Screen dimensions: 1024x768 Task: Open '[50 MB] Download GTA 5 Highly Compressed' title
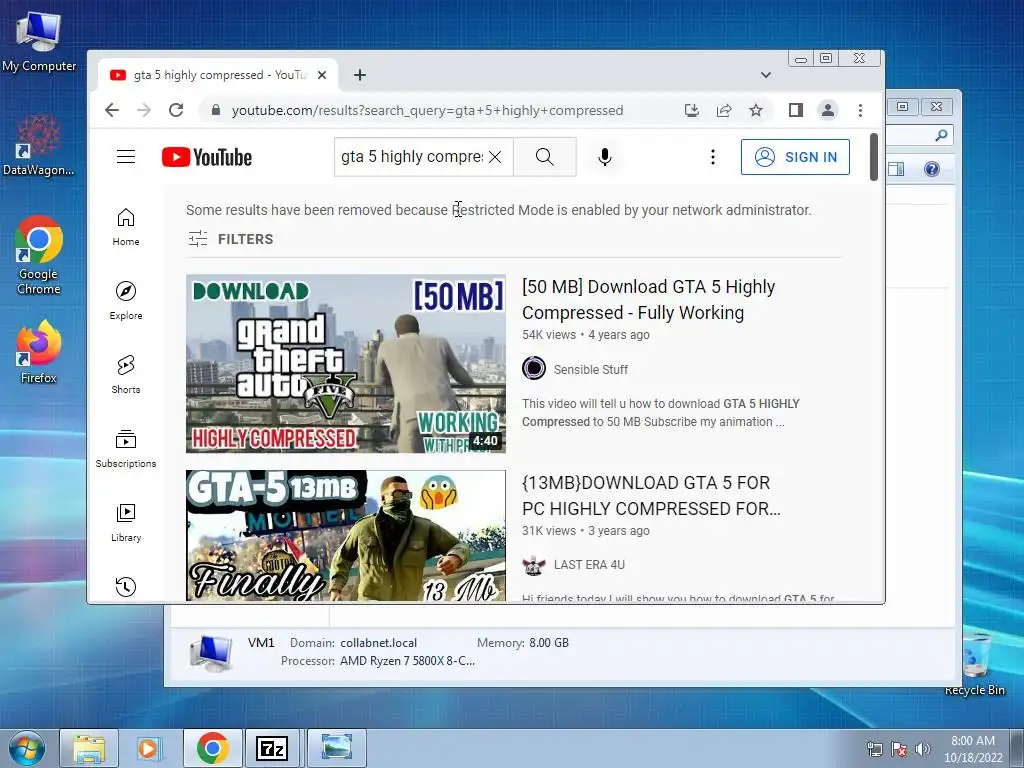point(648,300)
